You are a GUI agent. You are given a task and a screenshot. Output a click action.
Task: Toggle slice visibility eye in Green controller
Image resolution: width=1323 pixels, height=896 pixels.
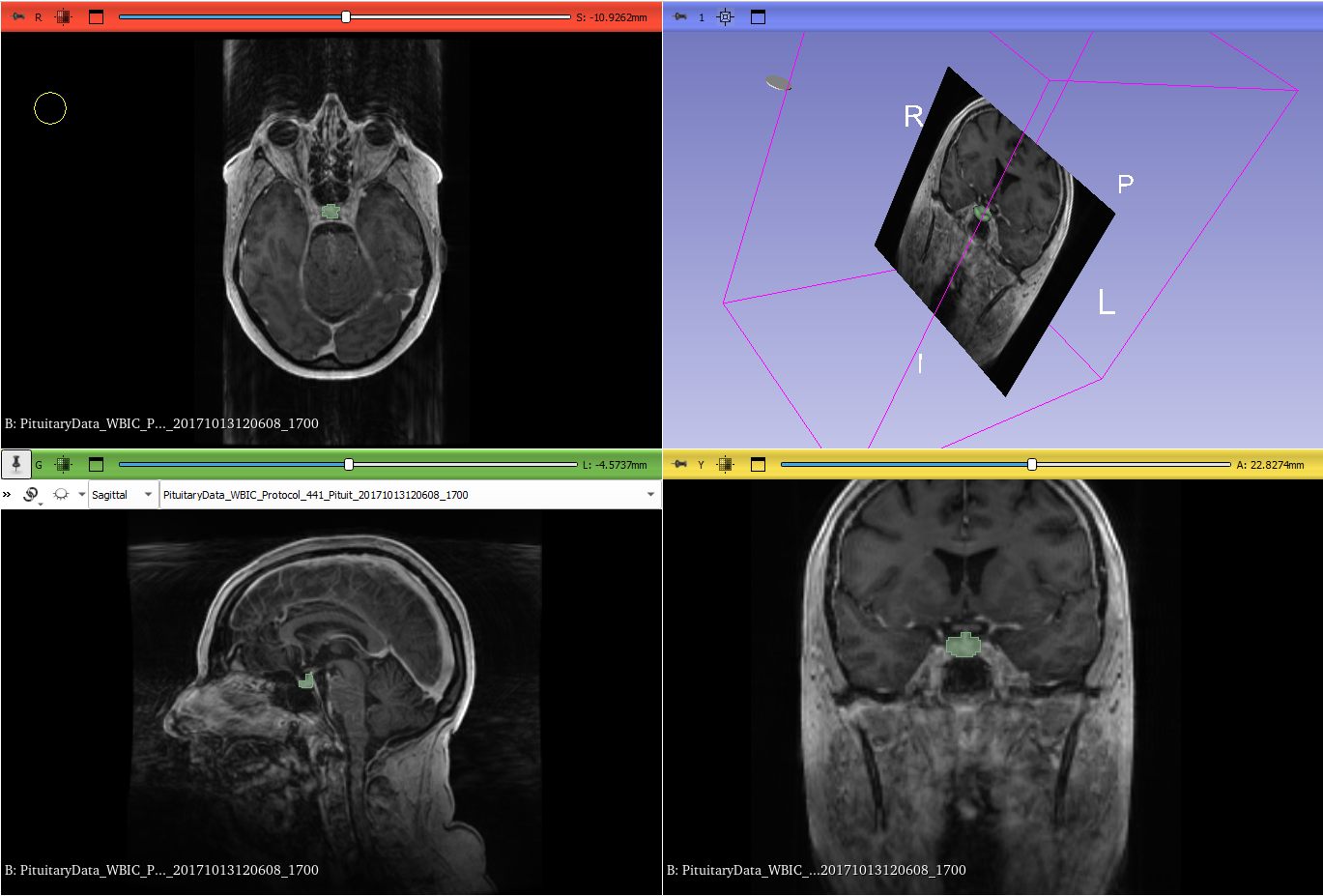[x=61, y=494]
